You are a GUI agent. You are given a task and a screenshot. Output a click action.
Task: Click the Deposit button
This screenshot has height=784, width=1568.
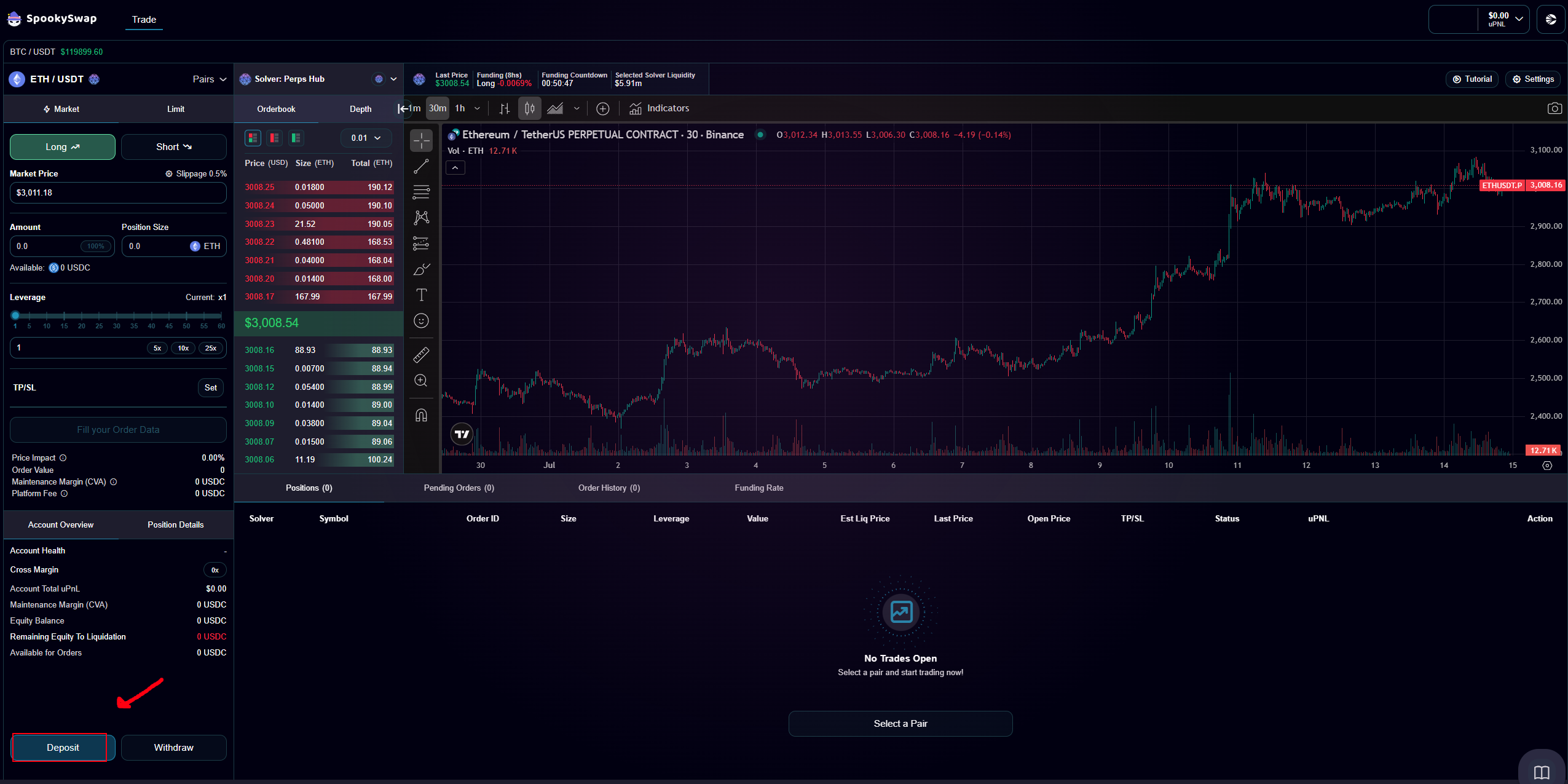click(x=63, y=747)
